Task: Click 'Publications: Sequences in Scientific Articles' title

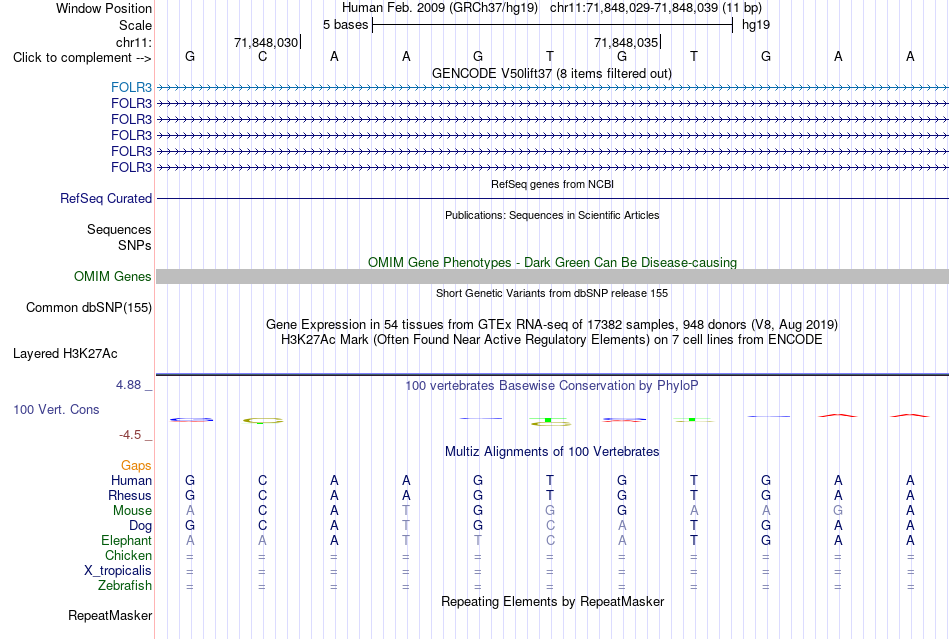Action: pyautogui.click(x=552, y=215)
